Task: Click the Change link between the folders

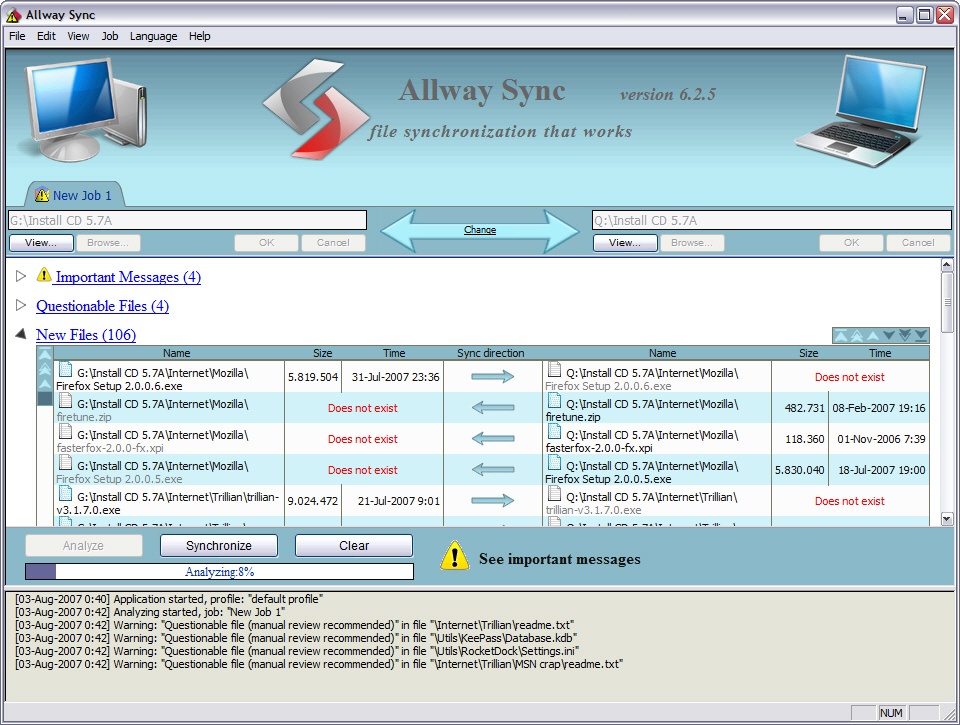Action: point(480,230)
